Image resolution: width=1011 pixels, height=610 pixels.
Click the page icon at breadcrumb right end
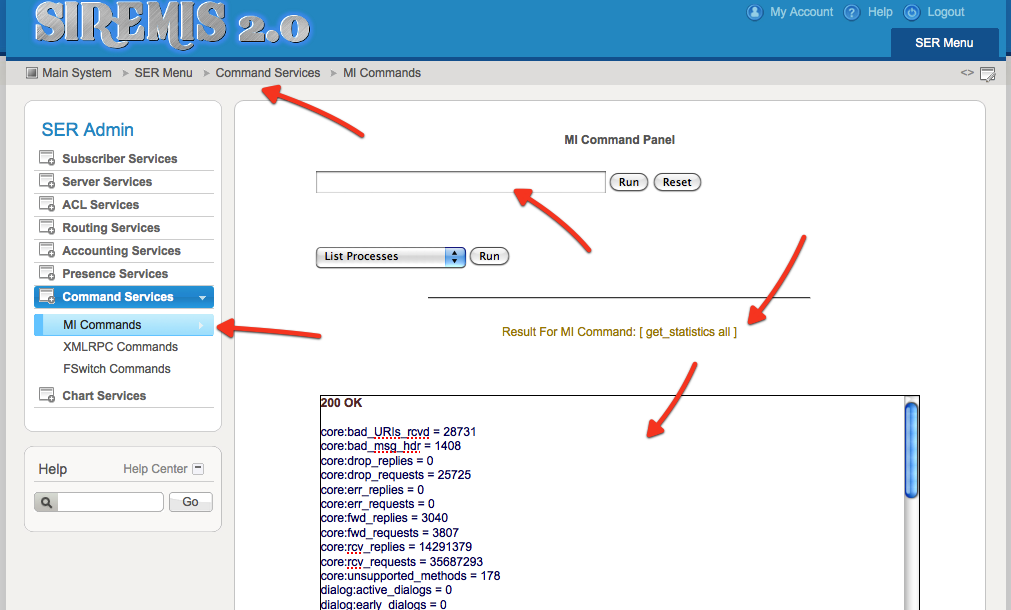click(x=987, y=74)
